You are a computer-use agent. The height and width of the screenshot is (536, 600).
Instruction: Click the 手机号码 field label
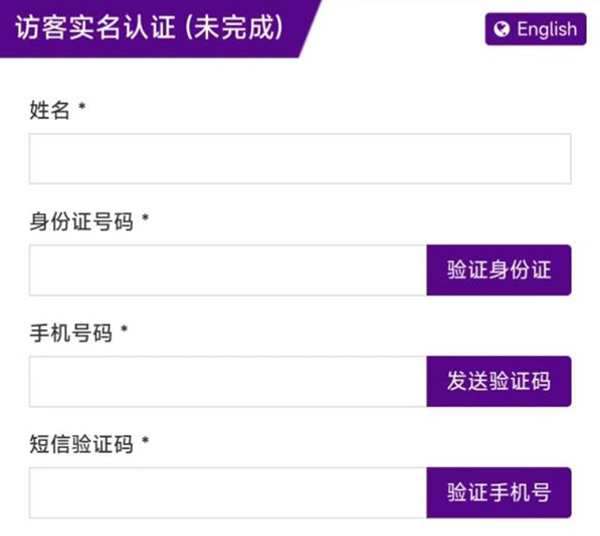71,332
